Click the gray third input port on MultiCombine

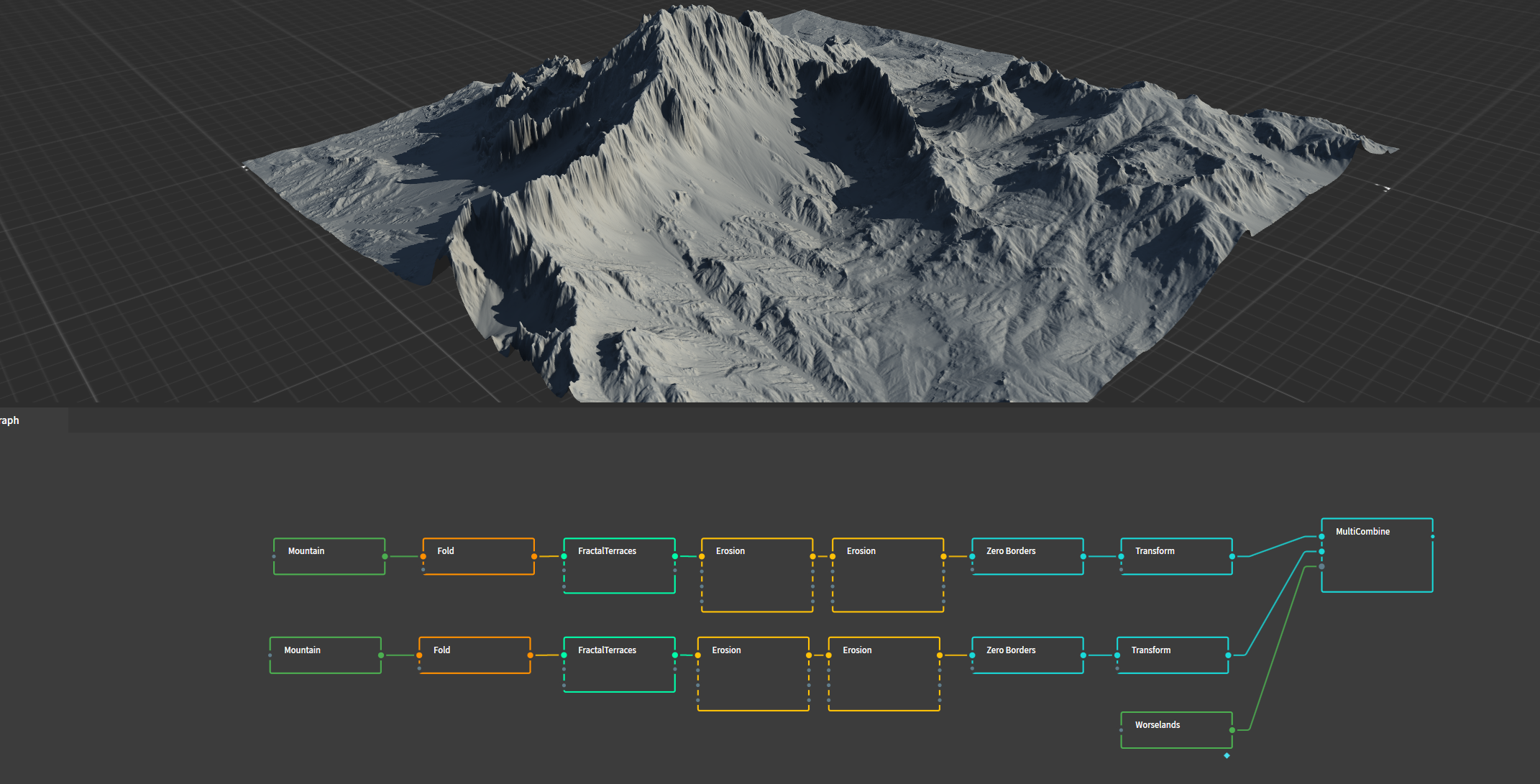(x=1321, y=566)
